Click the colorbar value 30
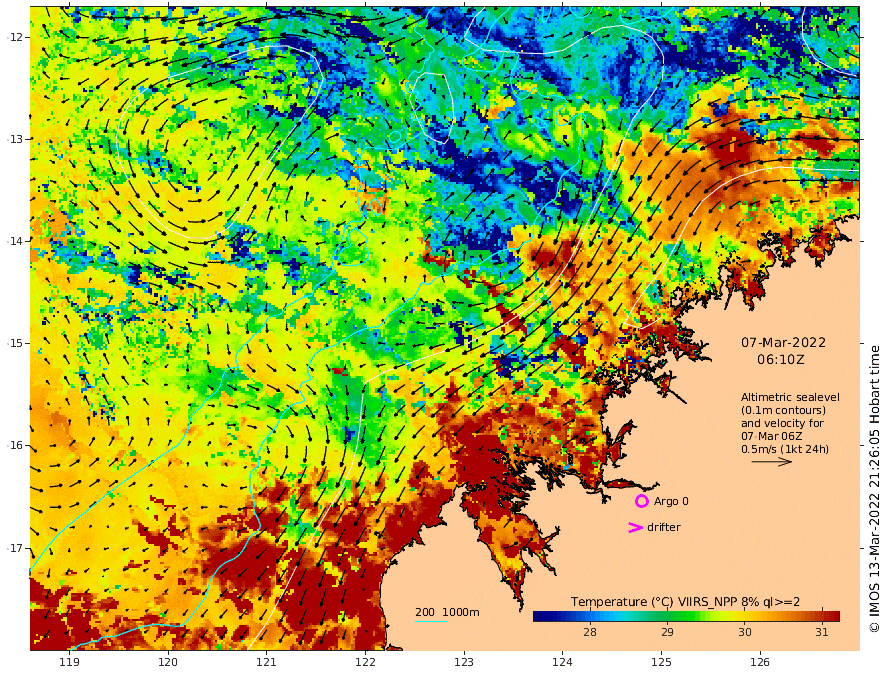 click(x=745, y=632)
